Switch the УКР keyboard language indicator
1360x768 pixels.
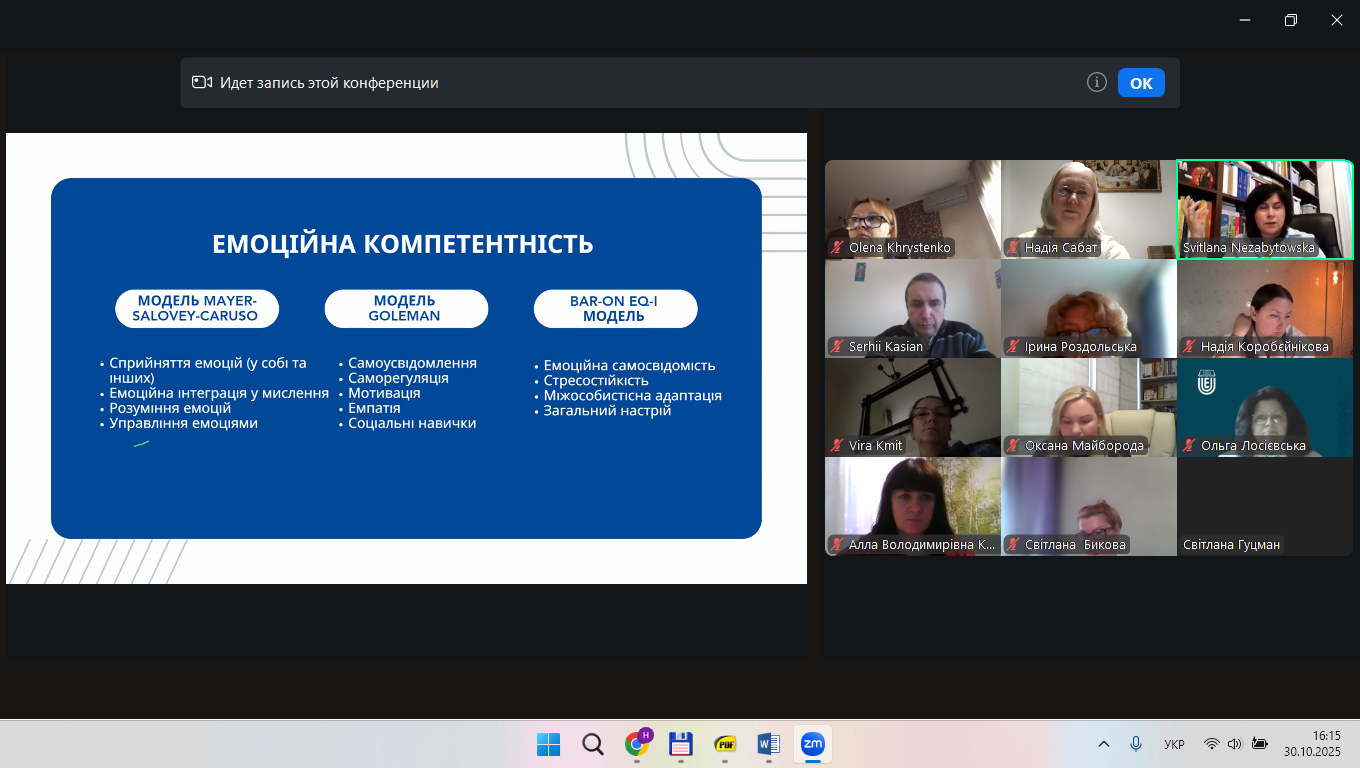[x=1174, y=744]
